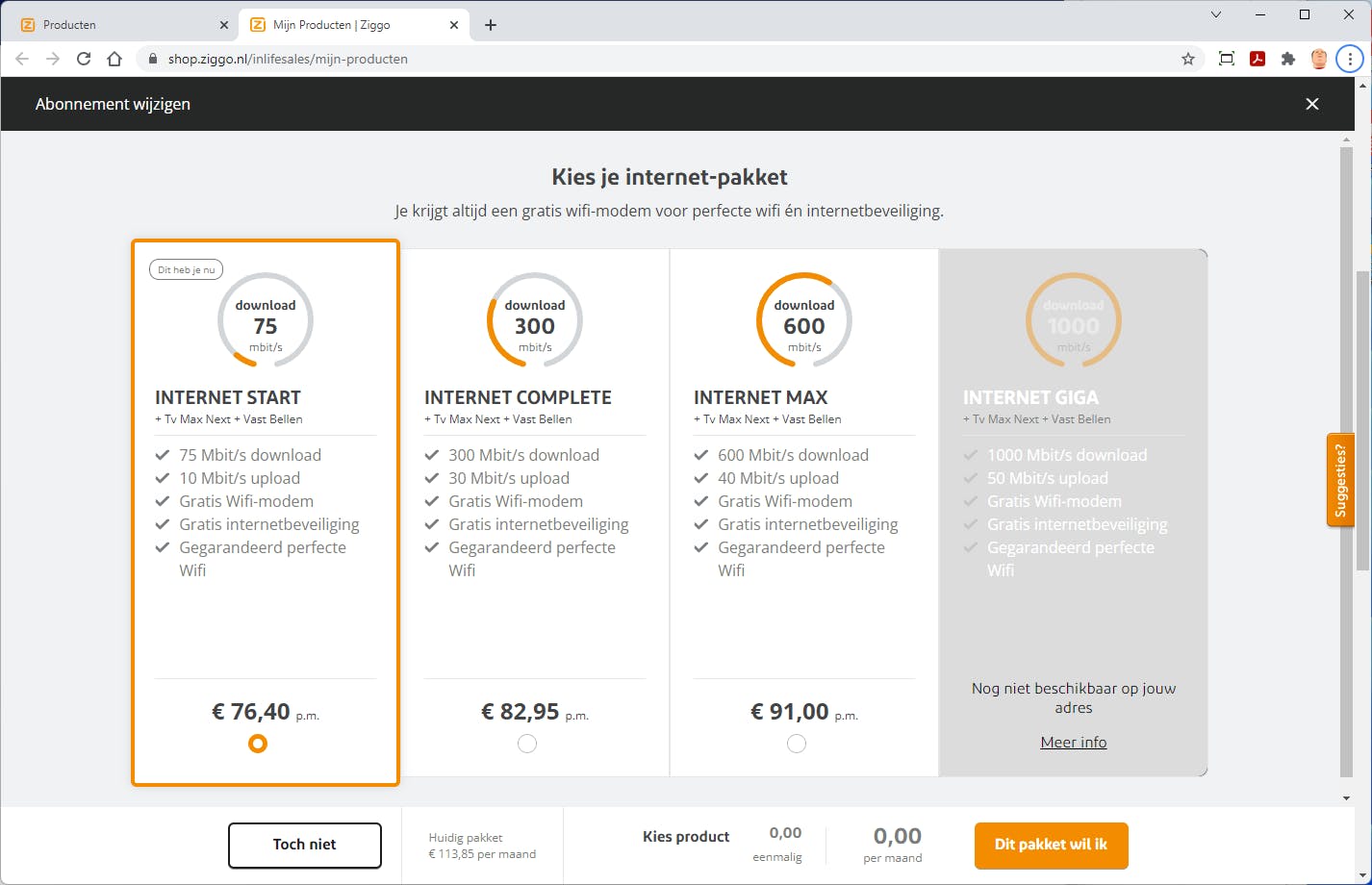Click the browser reload icon
The image size is (1372, 885).
tap(84, 59)
